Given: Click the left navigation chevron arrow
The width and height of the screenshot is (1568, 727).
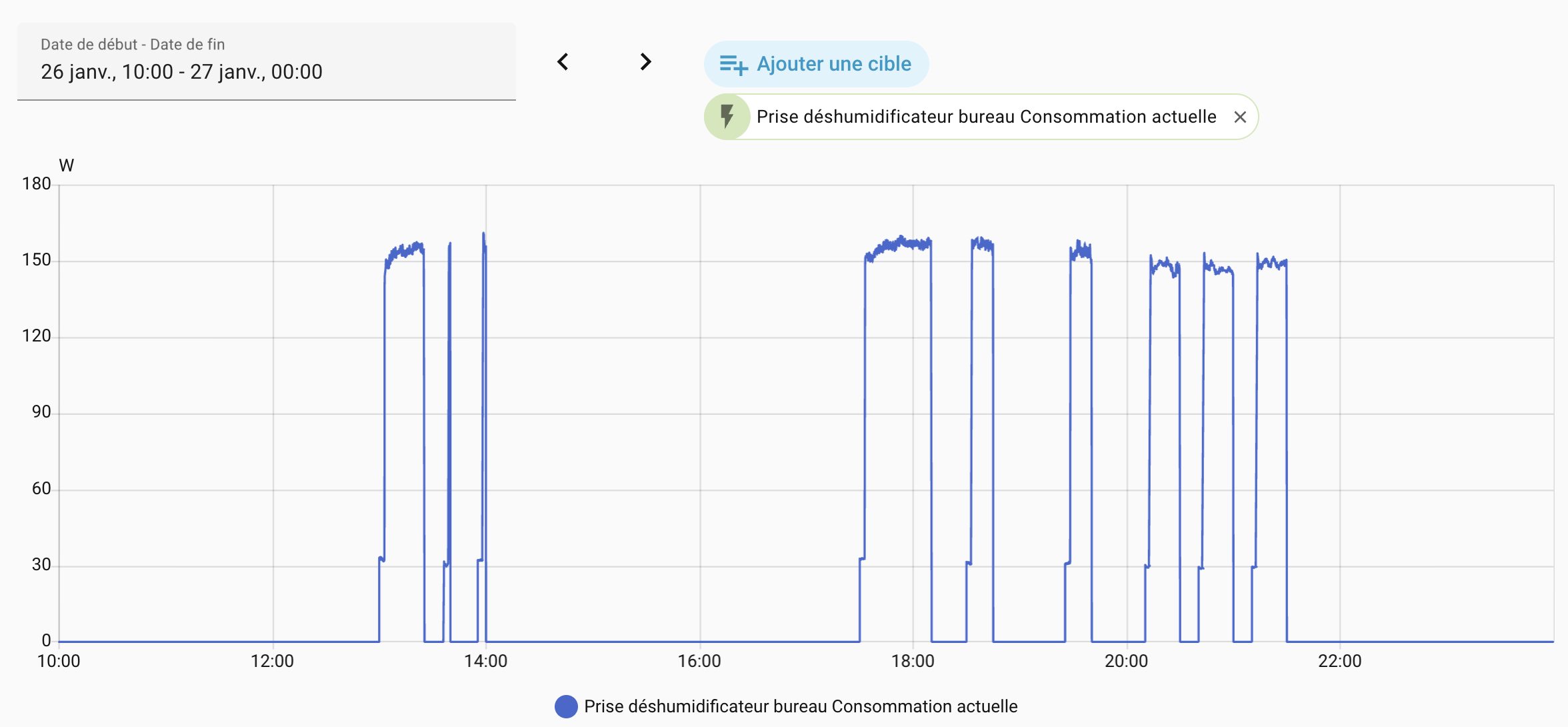Looking at the screenshot, I should point(563,61).
